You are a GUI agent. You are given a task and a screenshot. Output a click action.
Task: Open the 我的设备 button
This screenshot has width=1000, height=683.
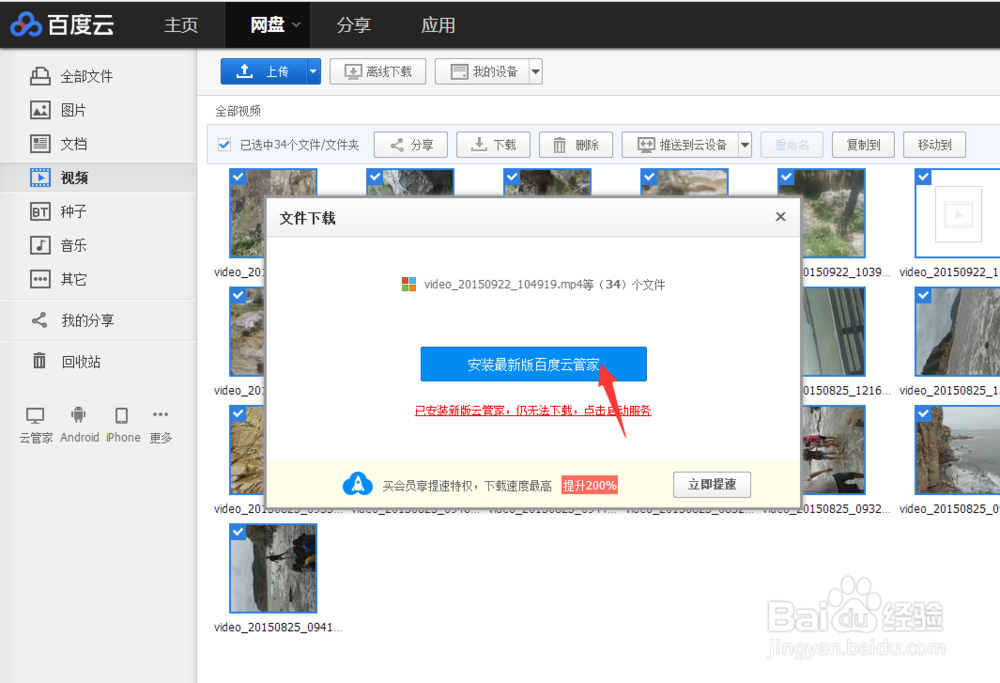point(483,71)
